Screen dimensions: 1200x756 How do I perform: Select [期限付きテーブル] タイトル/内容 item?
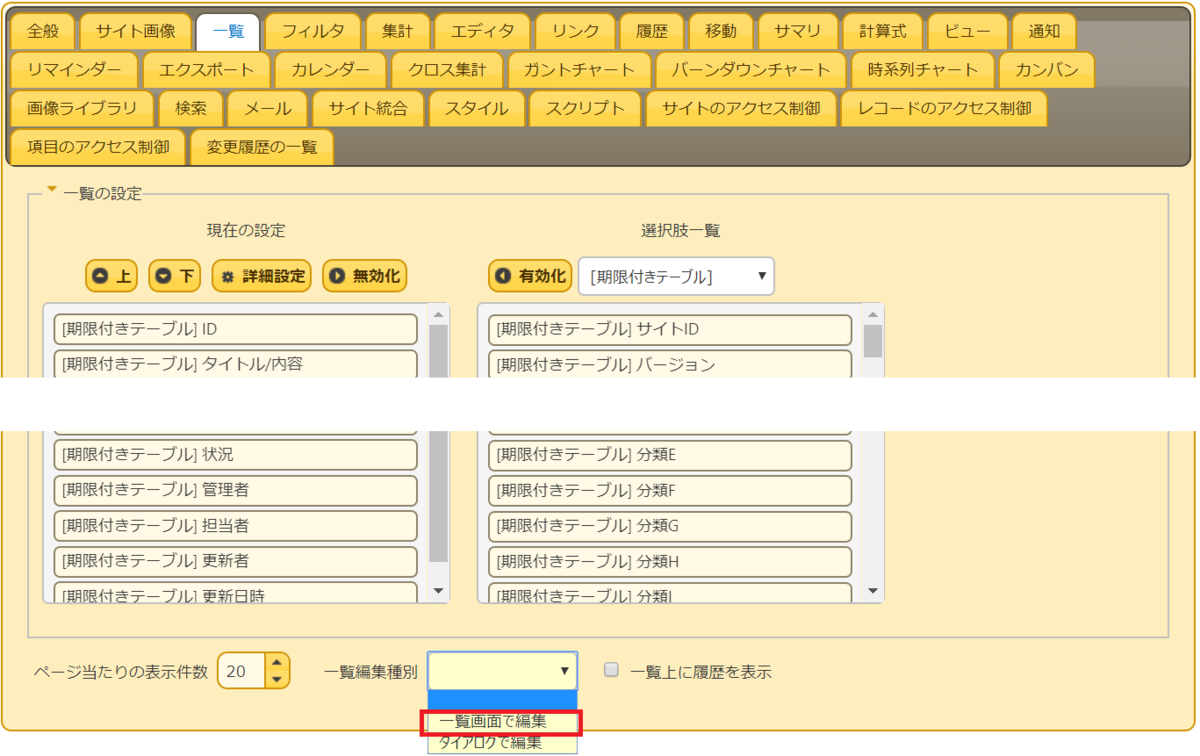[x=235, y=364]
